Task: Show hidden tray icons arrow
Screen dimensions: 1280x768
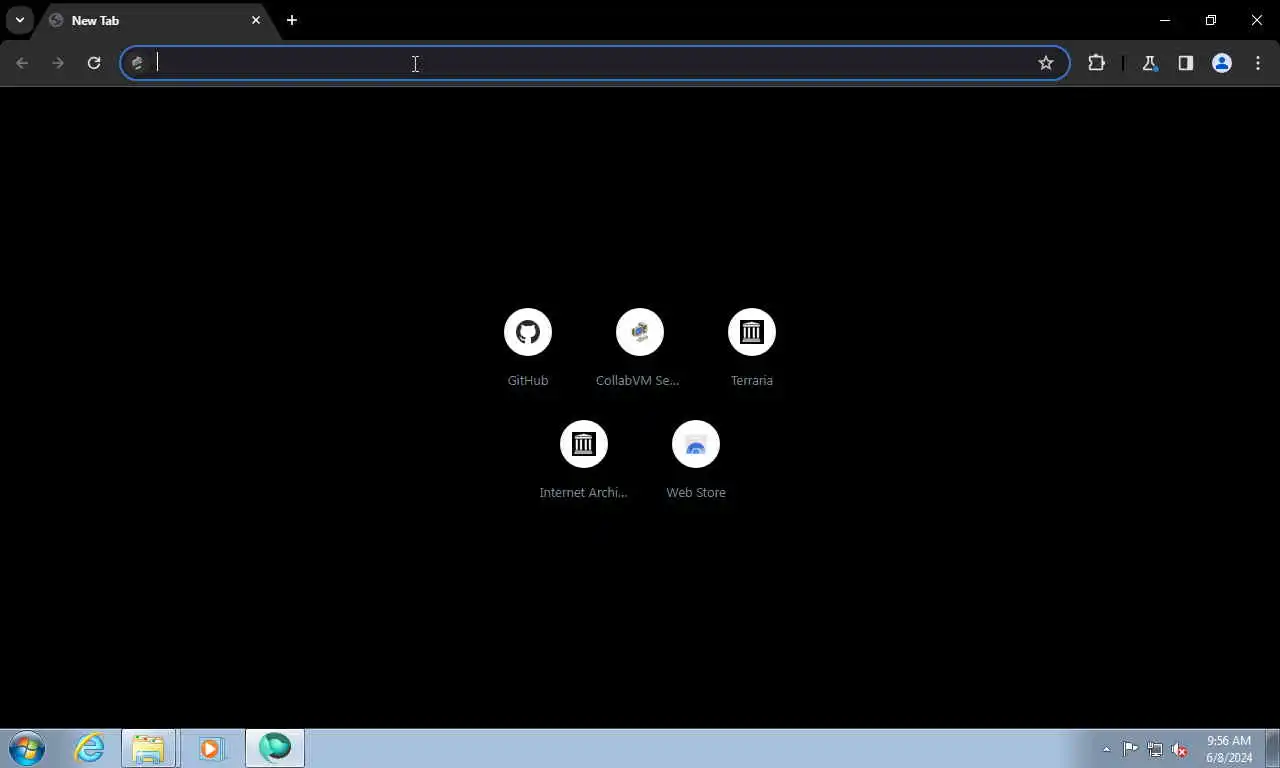Action: pos(1106,749)
